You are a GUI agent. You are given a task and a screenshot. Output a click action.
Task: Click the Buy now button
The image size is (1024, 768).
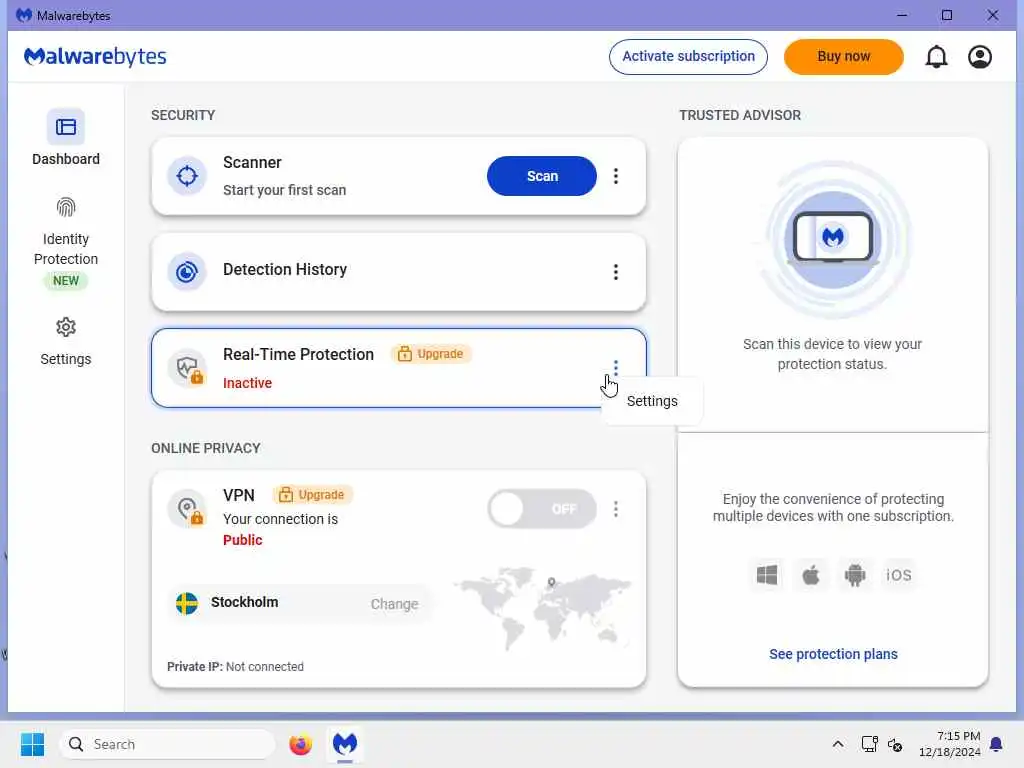click(x=843, y=57)
